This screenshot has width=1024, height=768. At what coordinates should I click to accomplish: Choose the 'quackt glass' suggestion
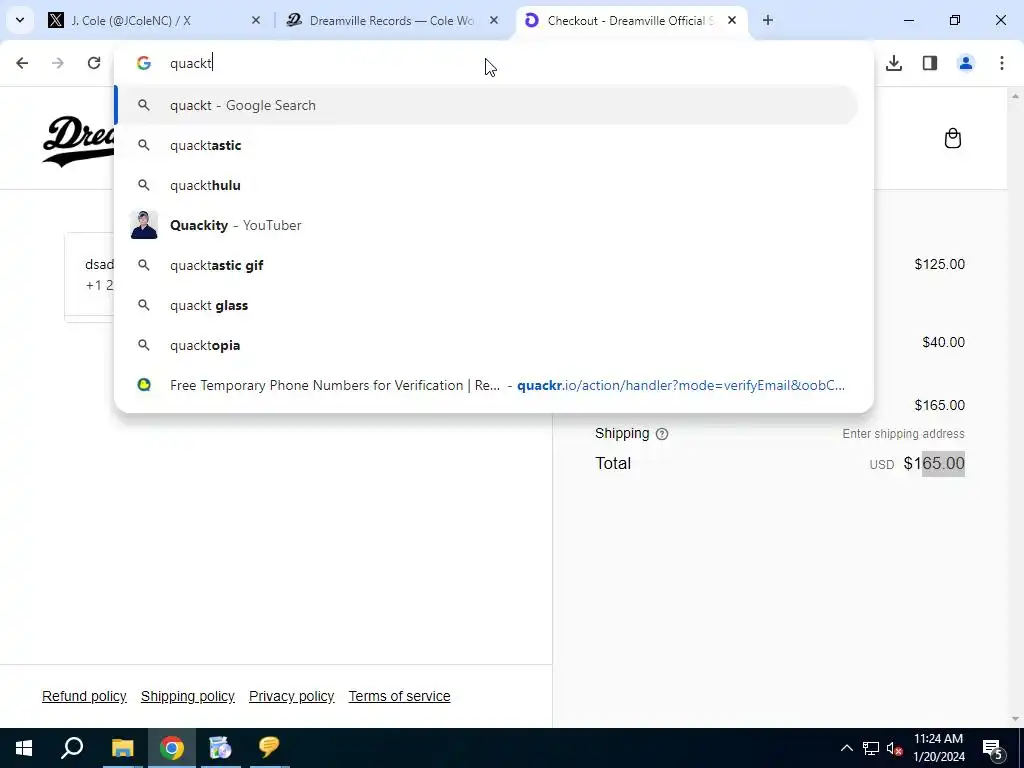pos(487,305)
